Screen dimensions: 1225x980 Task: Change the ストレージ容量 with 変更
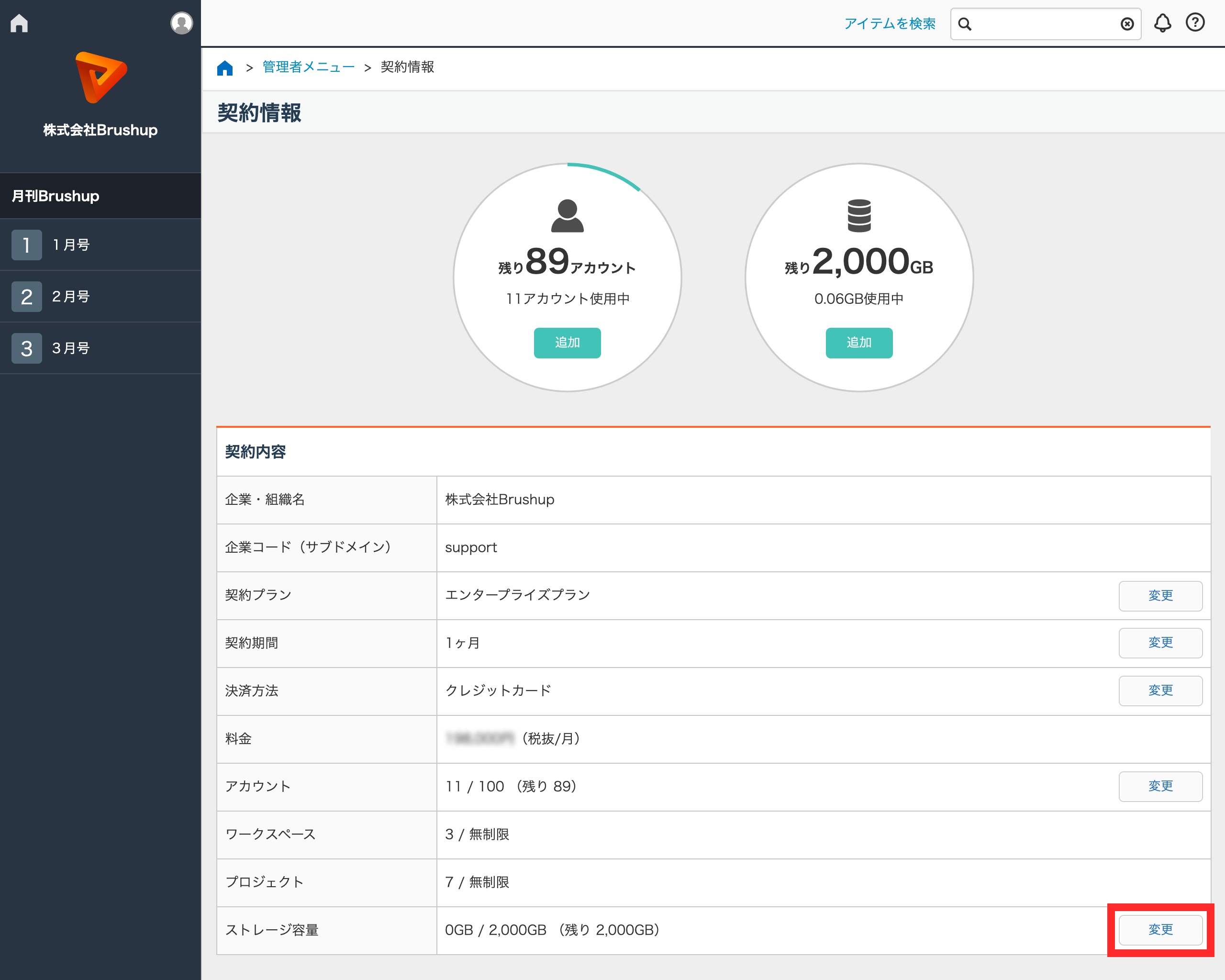[1160, 929]
